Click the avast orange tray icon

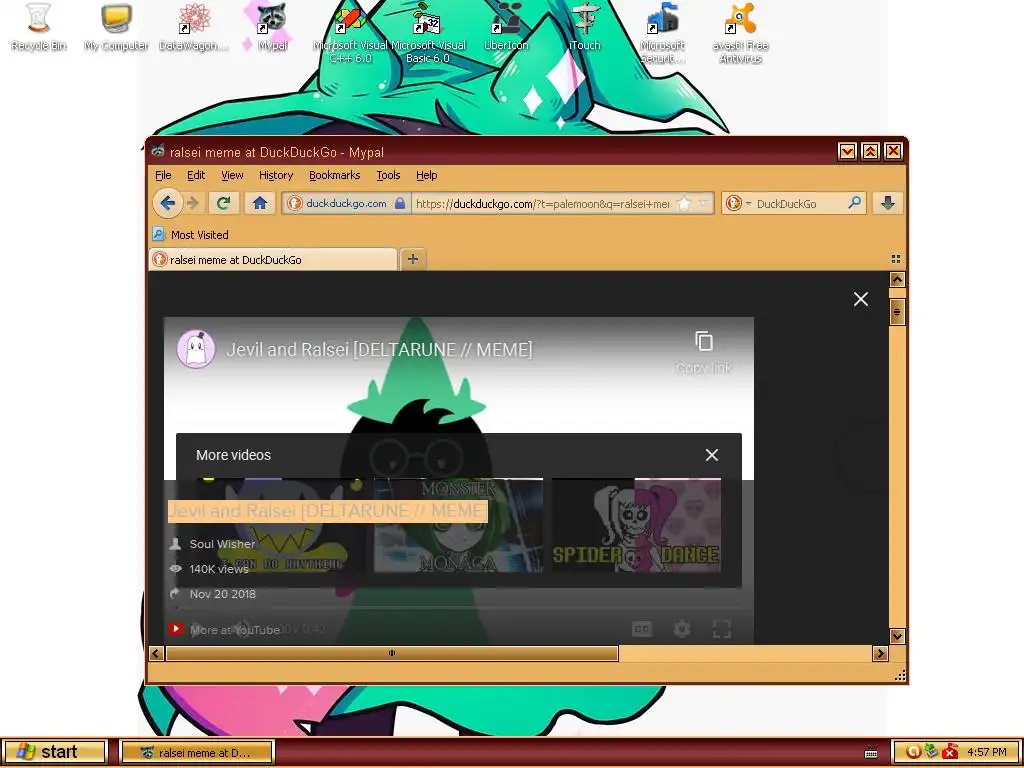coord(914,752)
